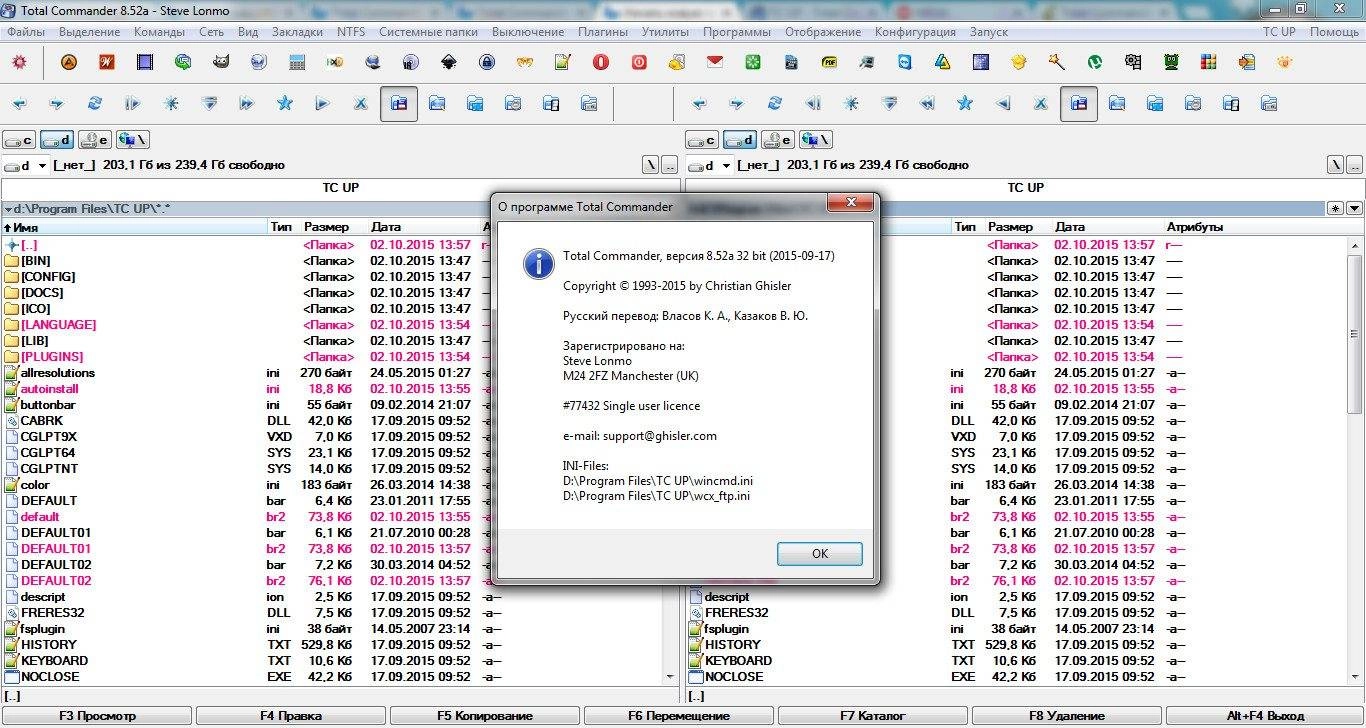This screenshot has height=728, width=1366.
Task: Launch GIMP from the toolbar
Action: [221, 62]
